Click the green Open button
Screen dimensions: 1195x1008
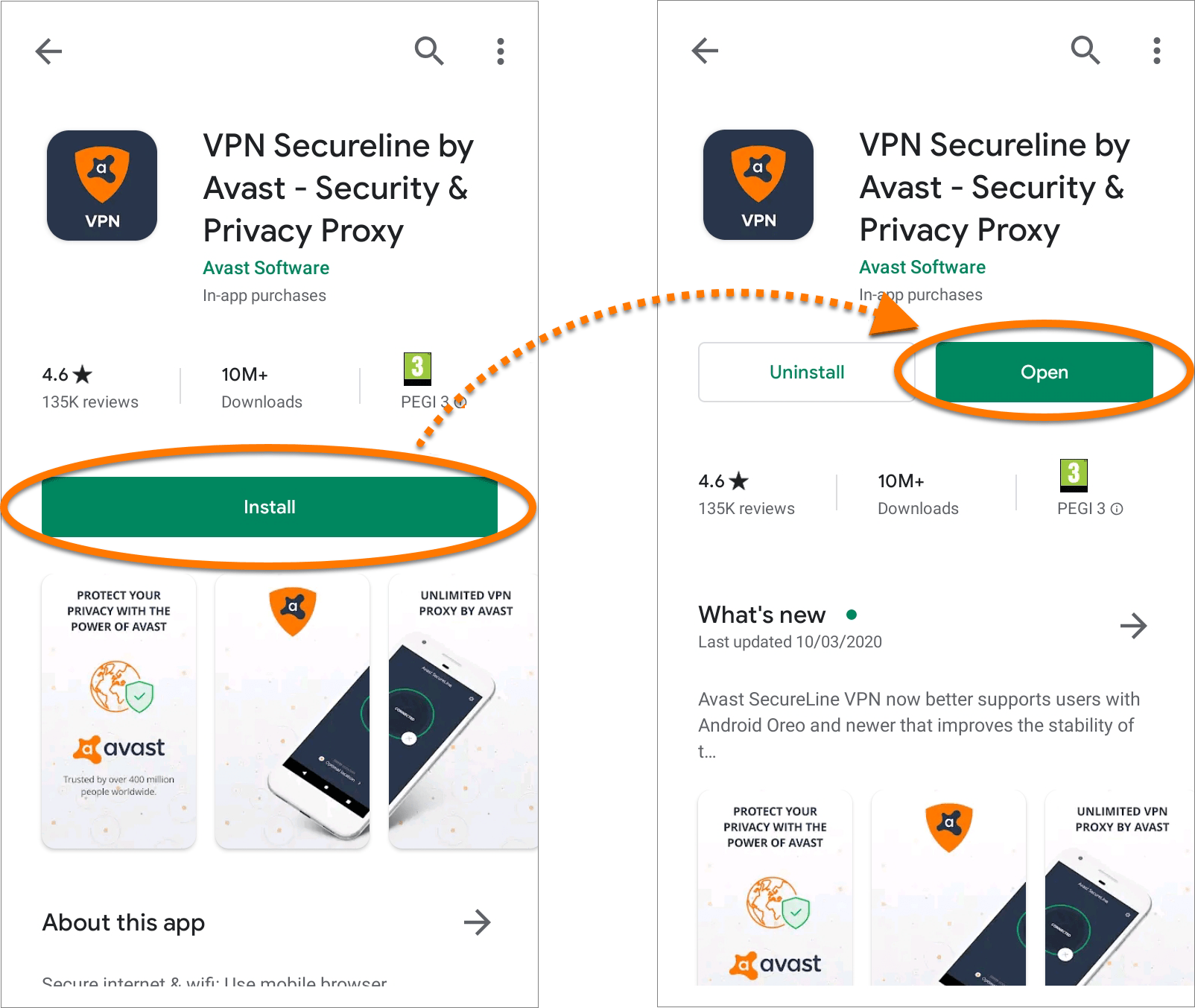pyautogui.click(x=1045, y=372)
